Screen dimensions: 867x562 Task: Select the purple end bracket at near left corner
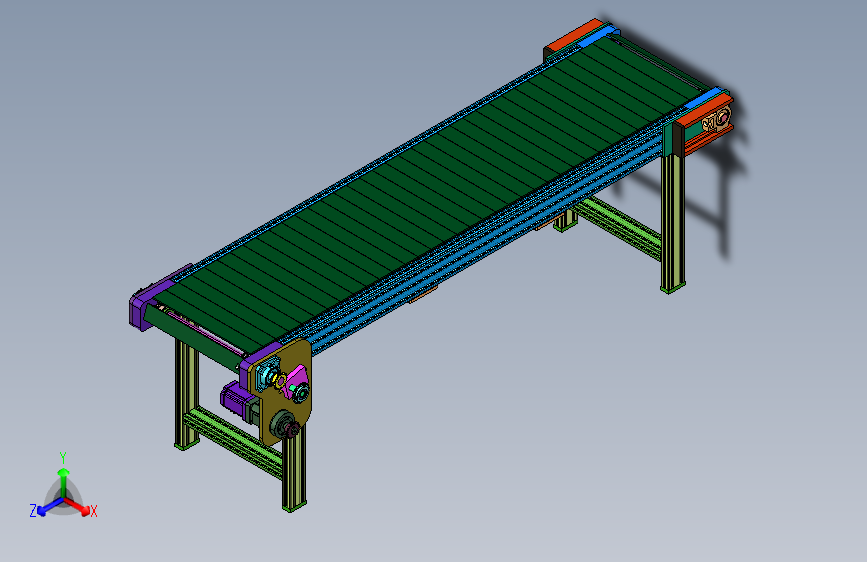tap(148, 302)
